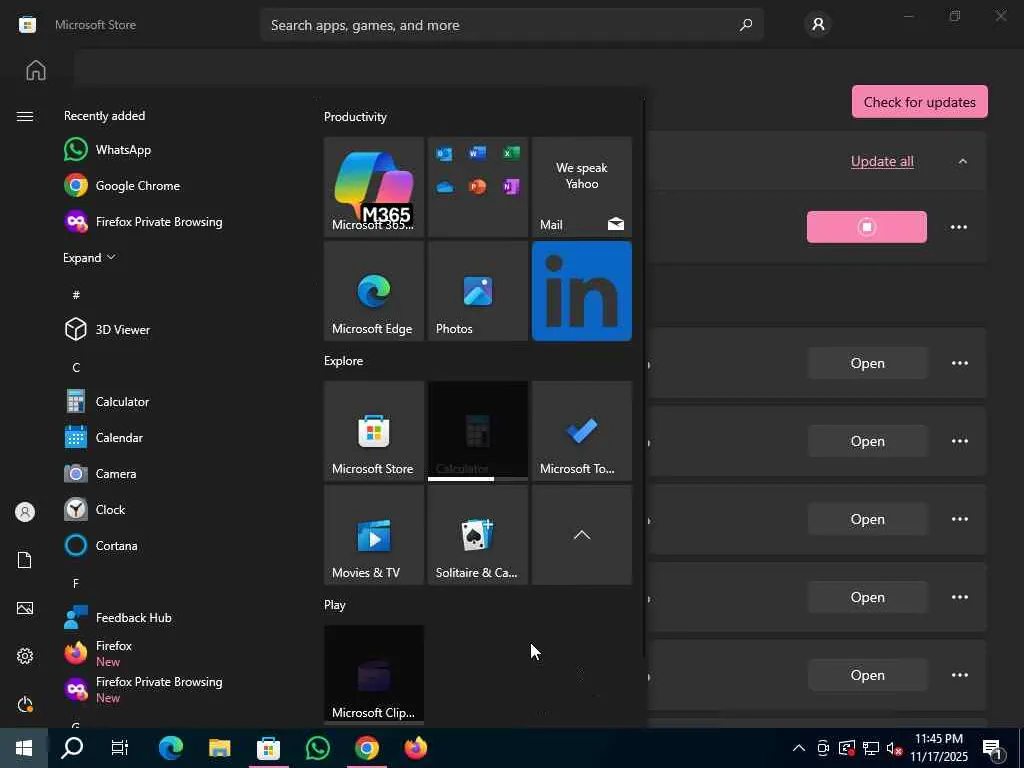The width and height of the screenshot is (1024, 768).
Task: Open the Microsoft 365 tile
Action: coord(374,187)
